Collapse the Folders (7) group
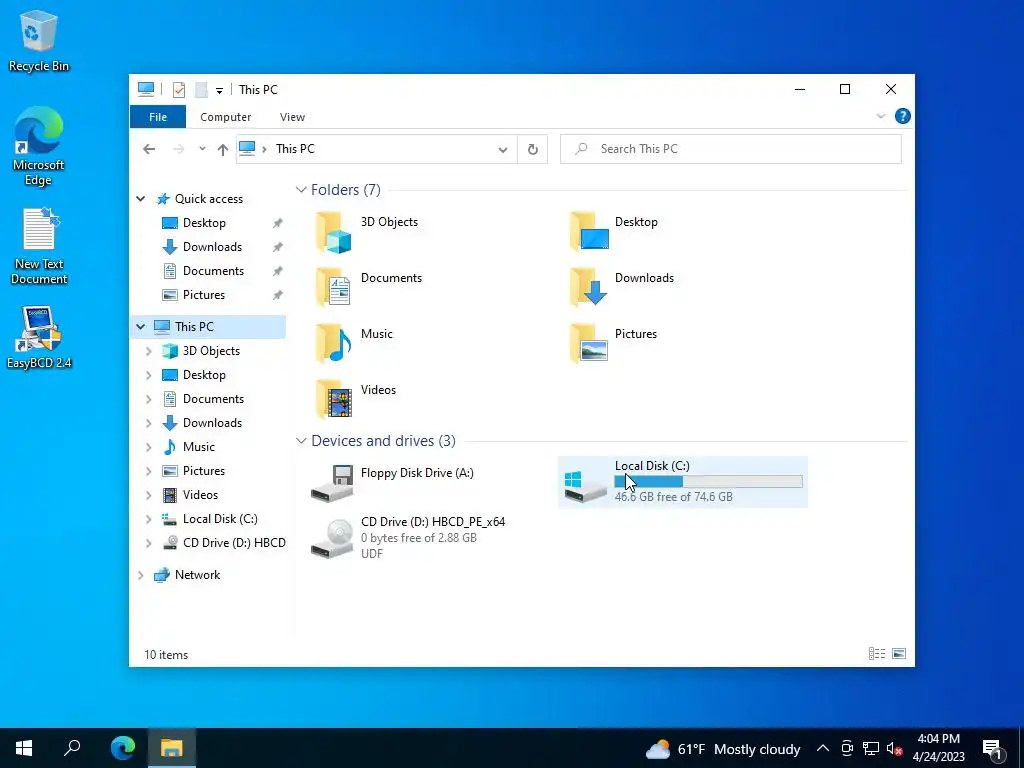1024x768 pixels. coord(301,189)
